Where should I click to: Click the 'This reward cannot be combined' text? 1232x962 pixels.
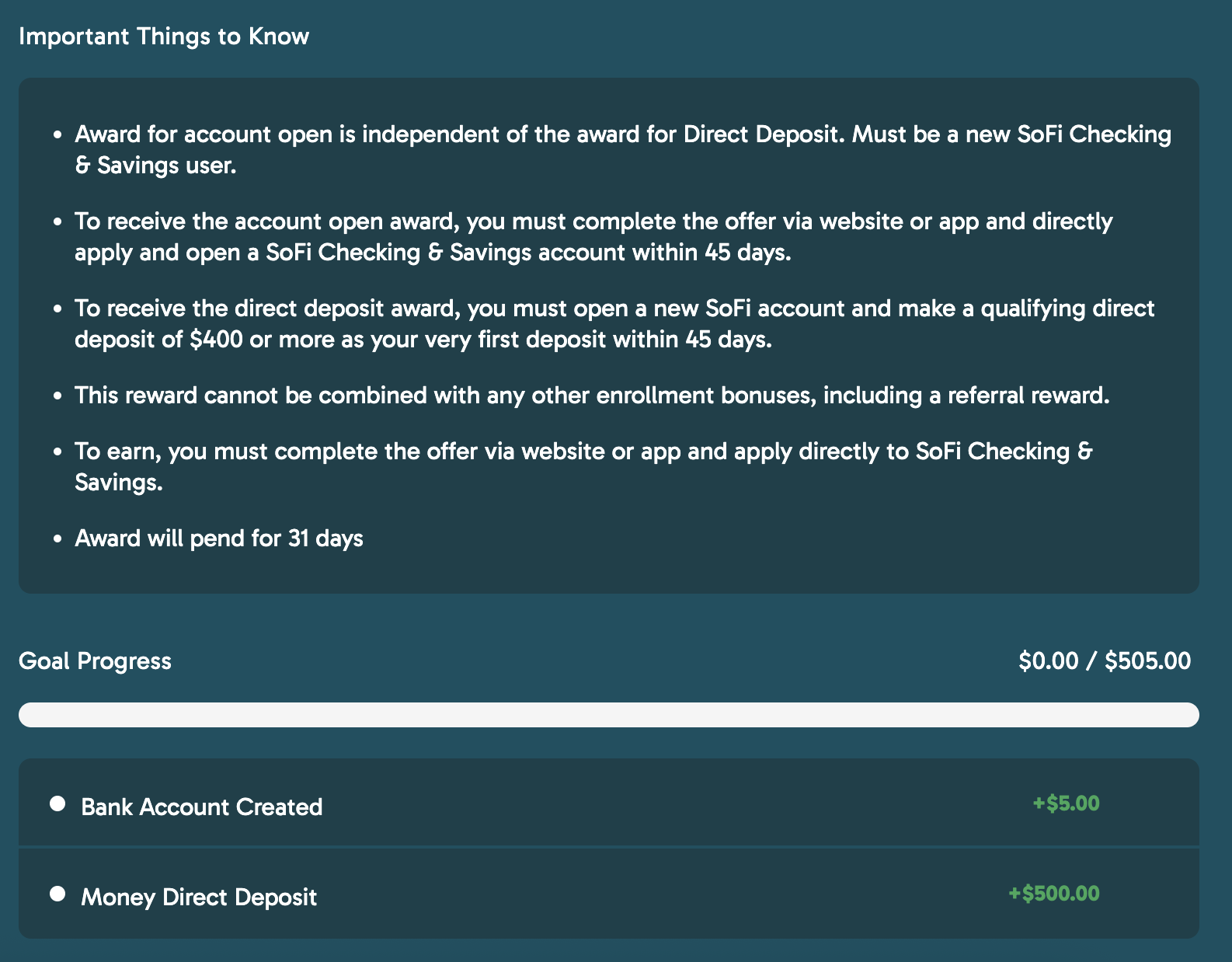click(x=592, y=396)
